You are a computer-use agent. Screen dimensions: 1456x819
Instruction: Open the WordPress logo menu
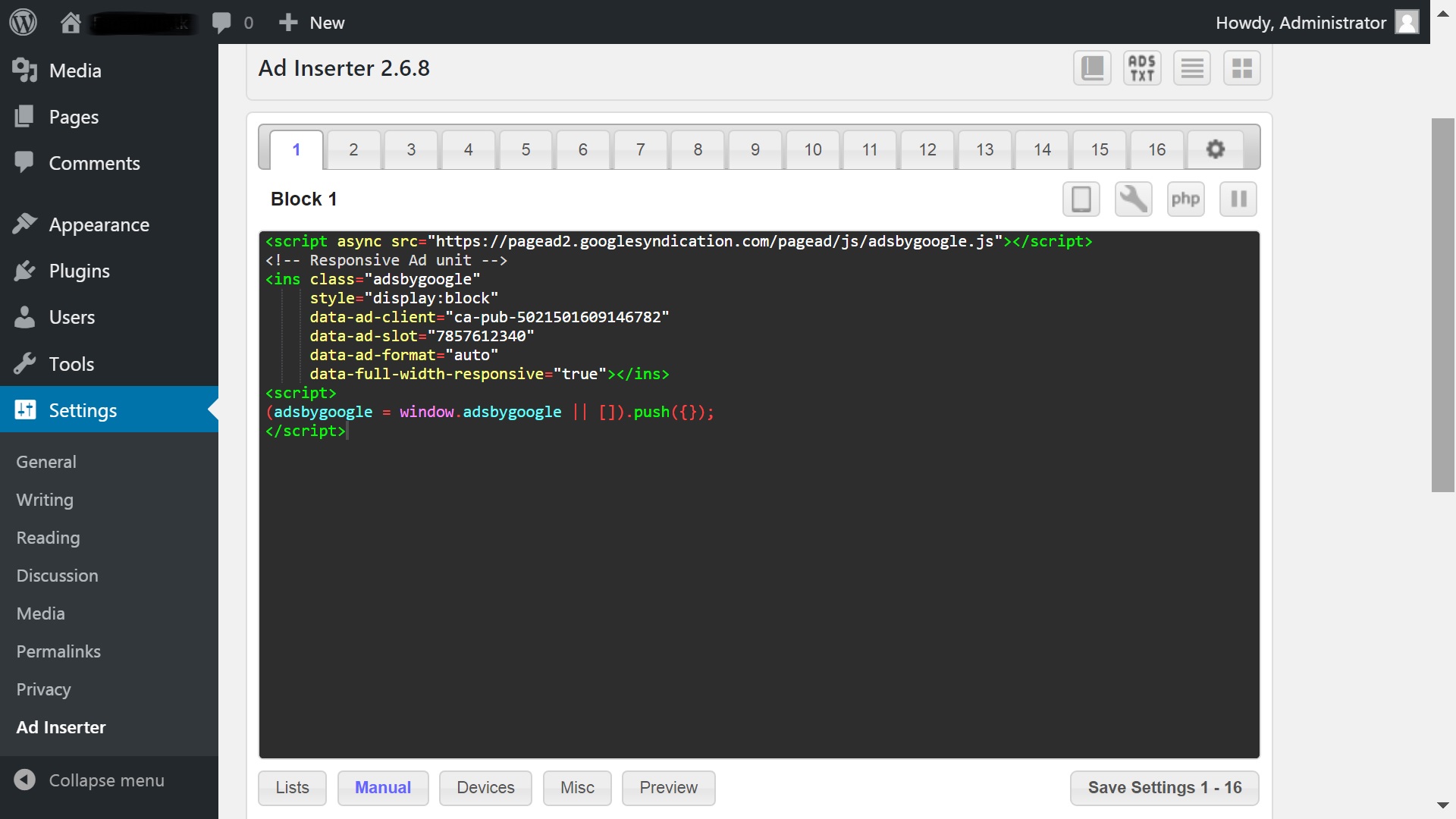[23, 22]
